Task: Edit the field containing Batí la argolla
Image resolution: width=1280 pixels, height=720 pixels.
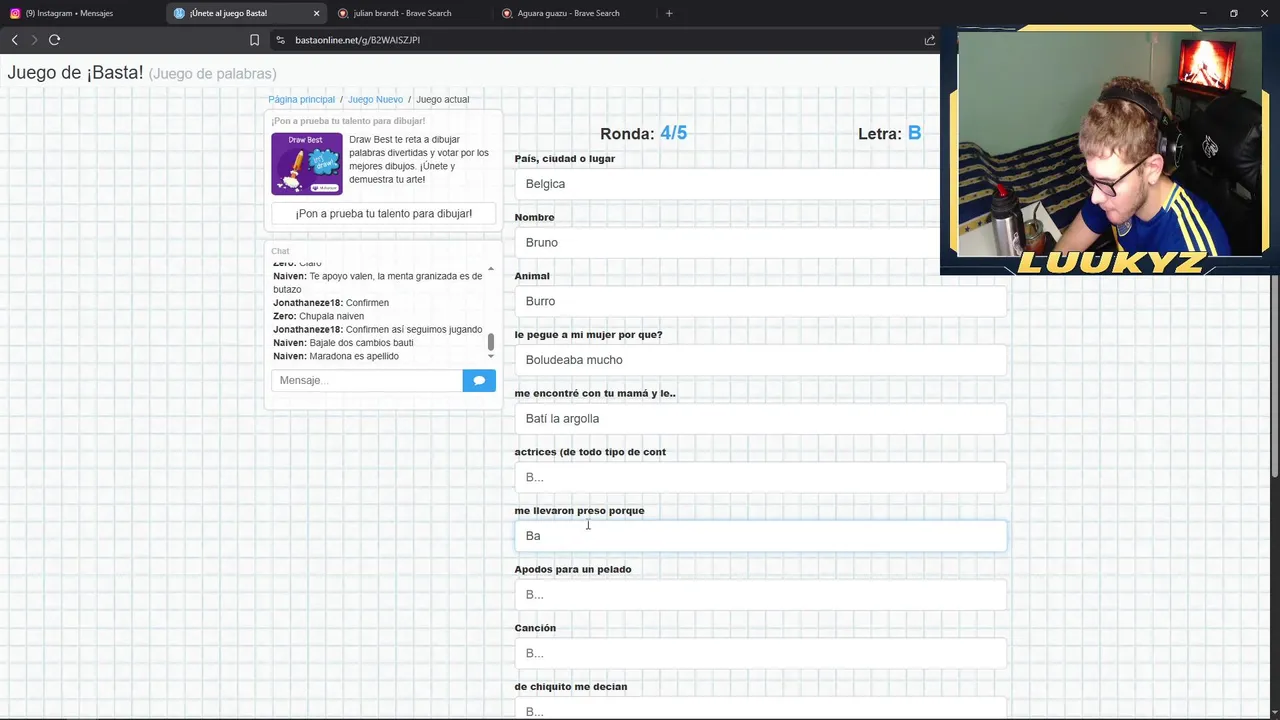Action: coord(760,418)
